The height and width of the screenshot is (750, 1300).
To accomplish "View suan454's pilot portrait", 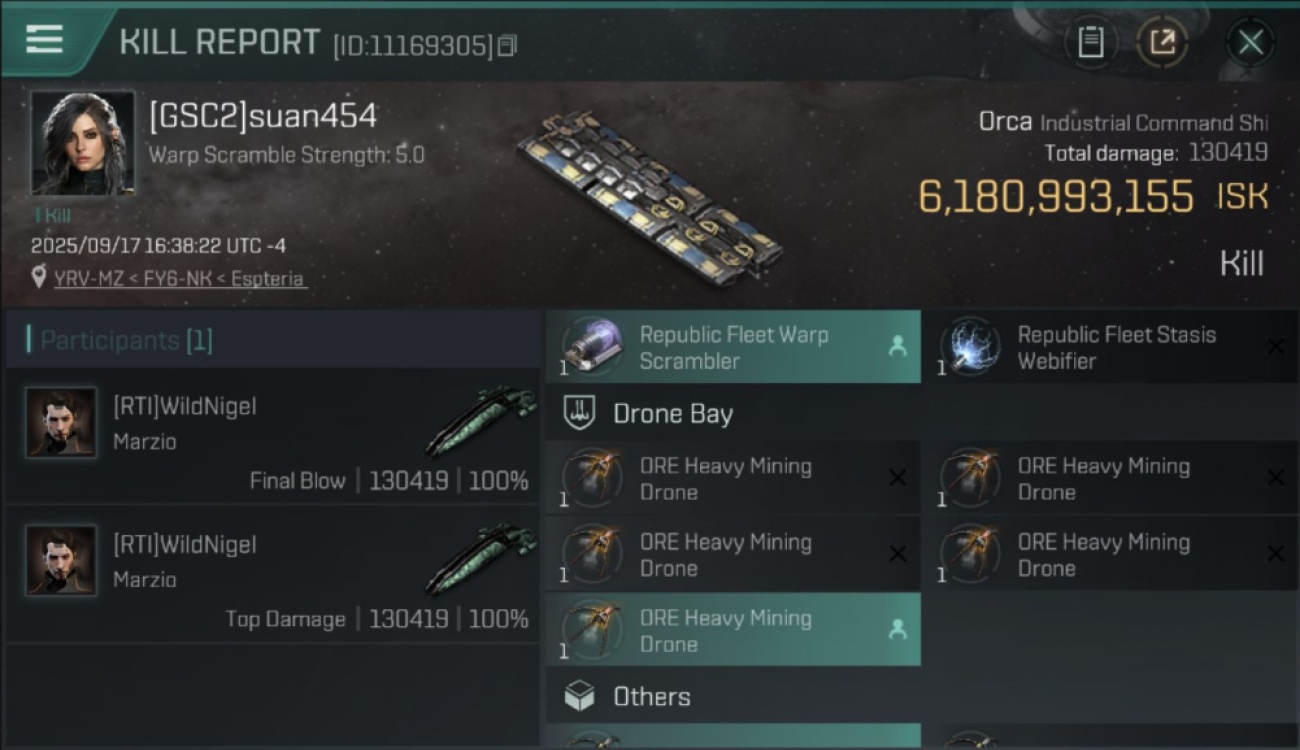I will (82, 143).
